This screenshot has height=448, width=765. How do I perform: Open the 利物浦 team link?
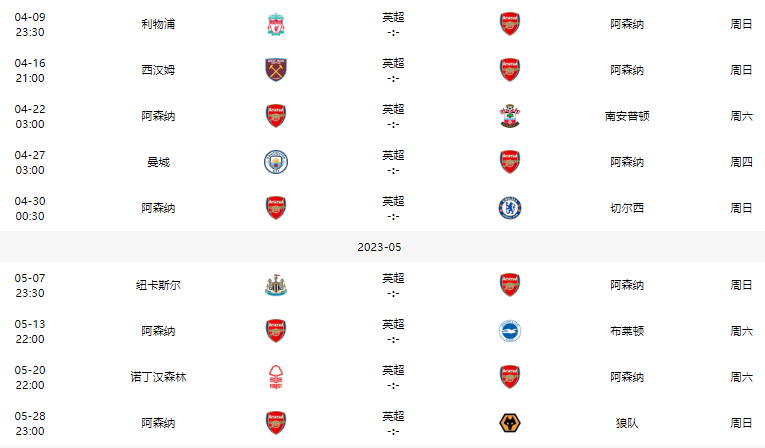pos(158,24)
